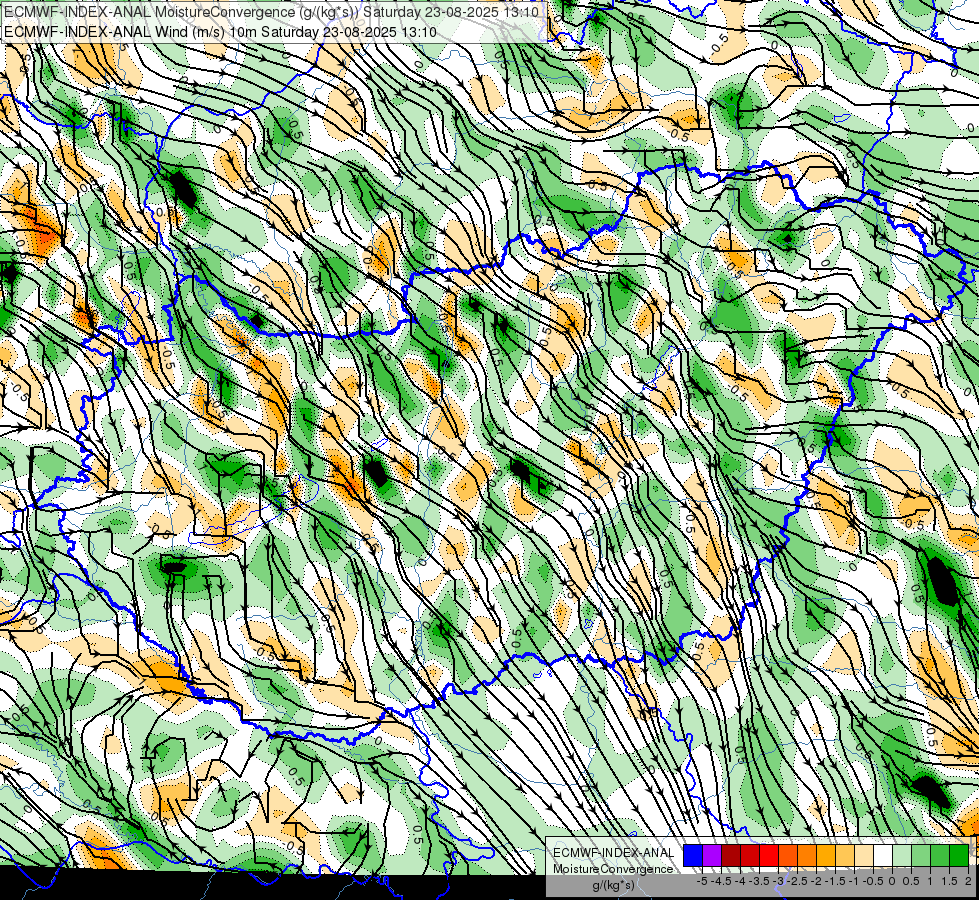The image size is (979, 900).
Task: Click the -4.5 legend tick label
Action: (x=721, y=881)
